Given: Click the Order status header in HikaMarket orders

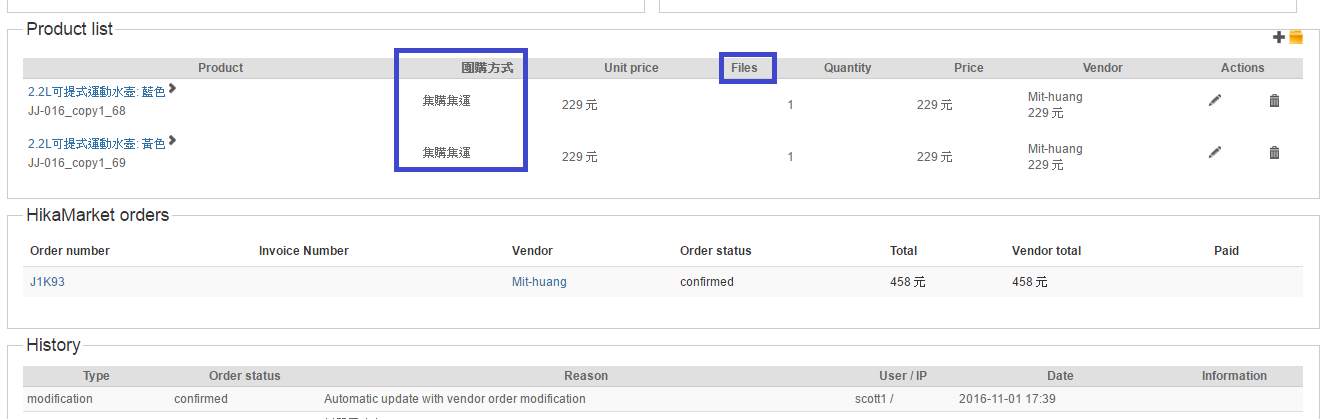Looking at the screenshot, I should (x=715, y=251).
